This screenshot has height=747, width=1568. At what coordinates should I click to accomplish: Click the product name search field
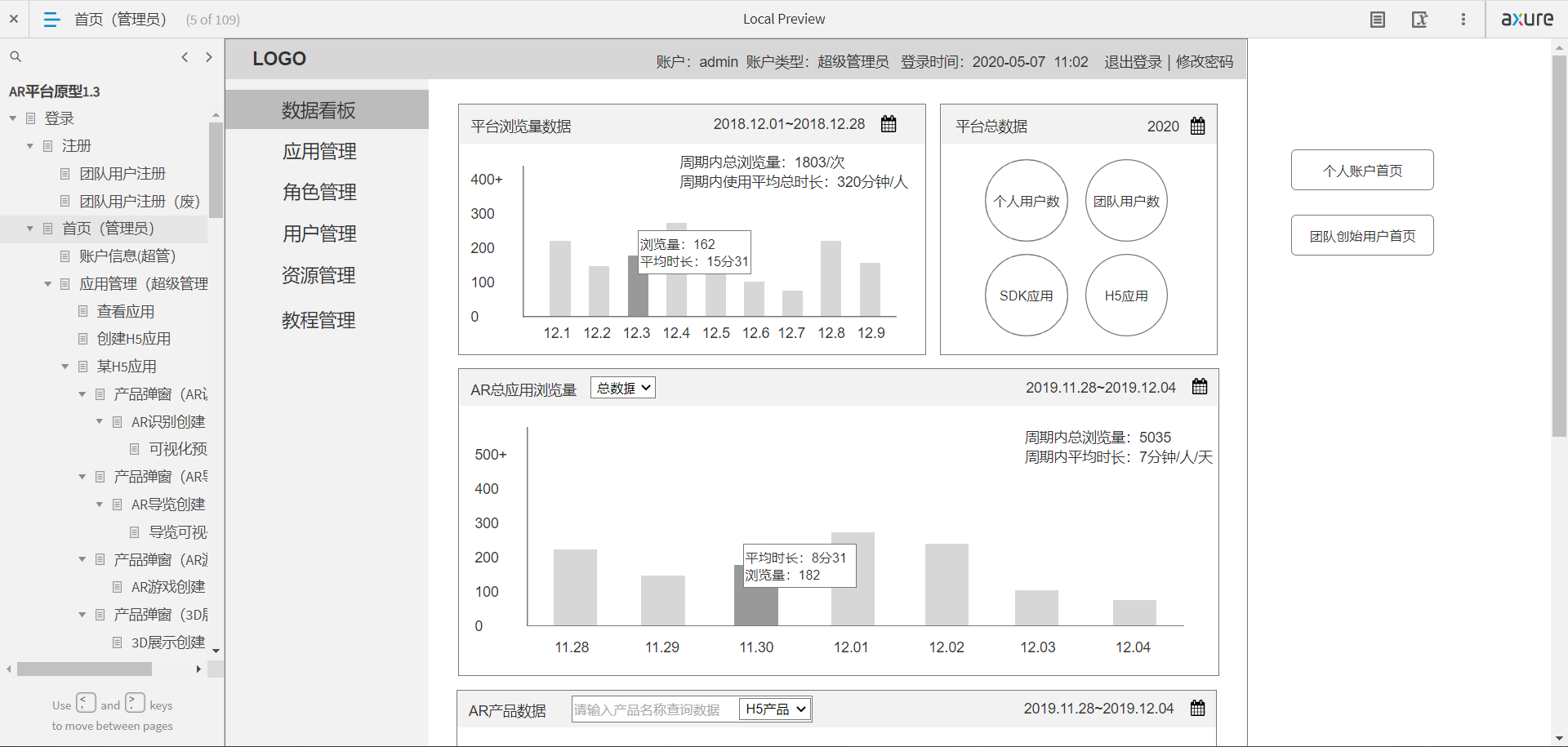point(653,709)
